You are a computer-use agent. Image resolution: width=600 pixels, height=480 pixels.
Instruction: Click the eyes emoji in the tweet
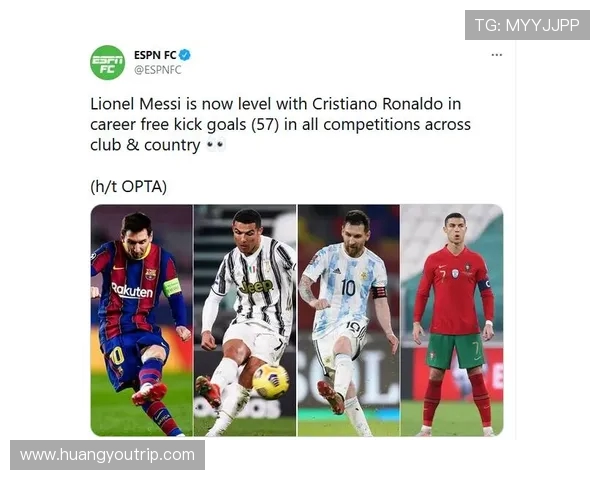point(216,145)
